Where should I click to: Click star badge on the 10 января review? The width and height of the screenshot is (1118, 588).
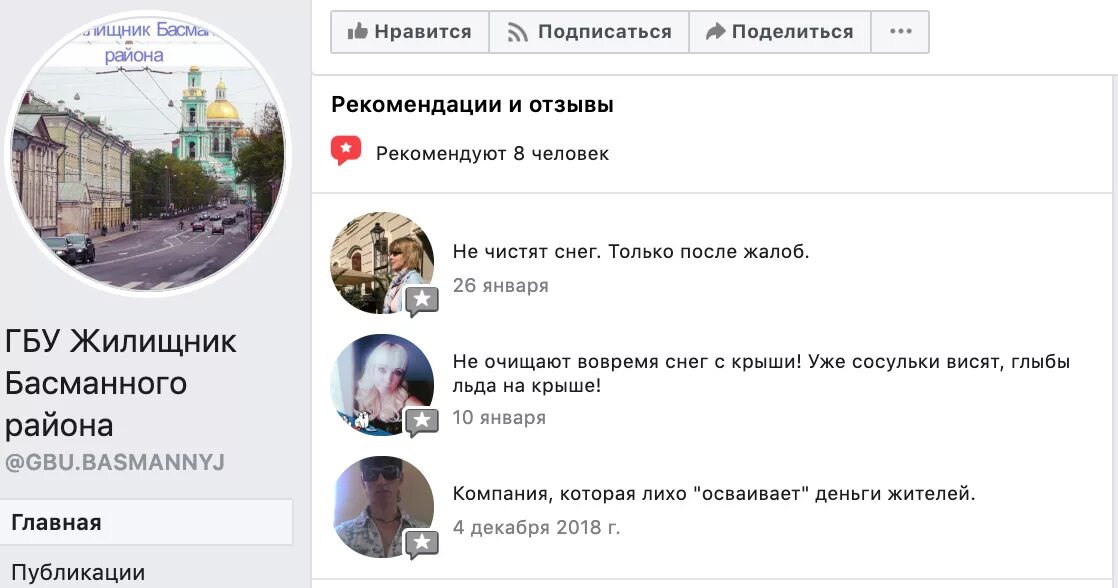(421, 422)
